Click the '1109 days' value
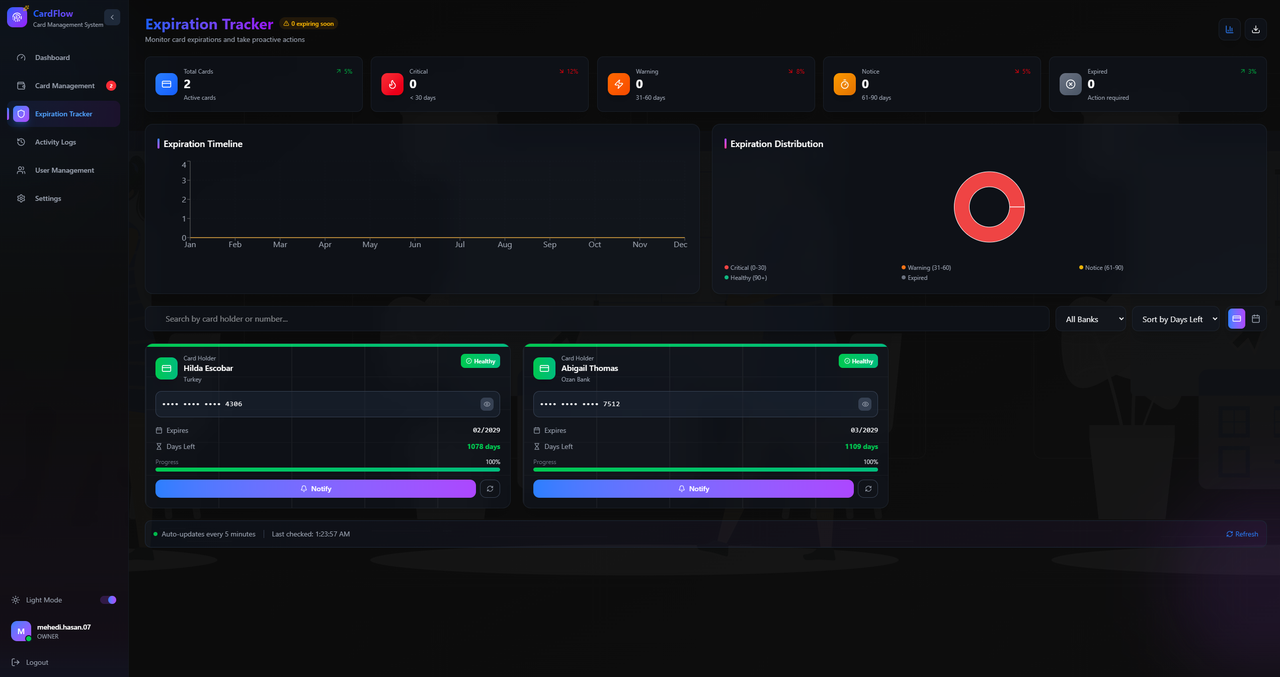The height and width of the screenshot is (677, 1280). [x=862, y=447]
